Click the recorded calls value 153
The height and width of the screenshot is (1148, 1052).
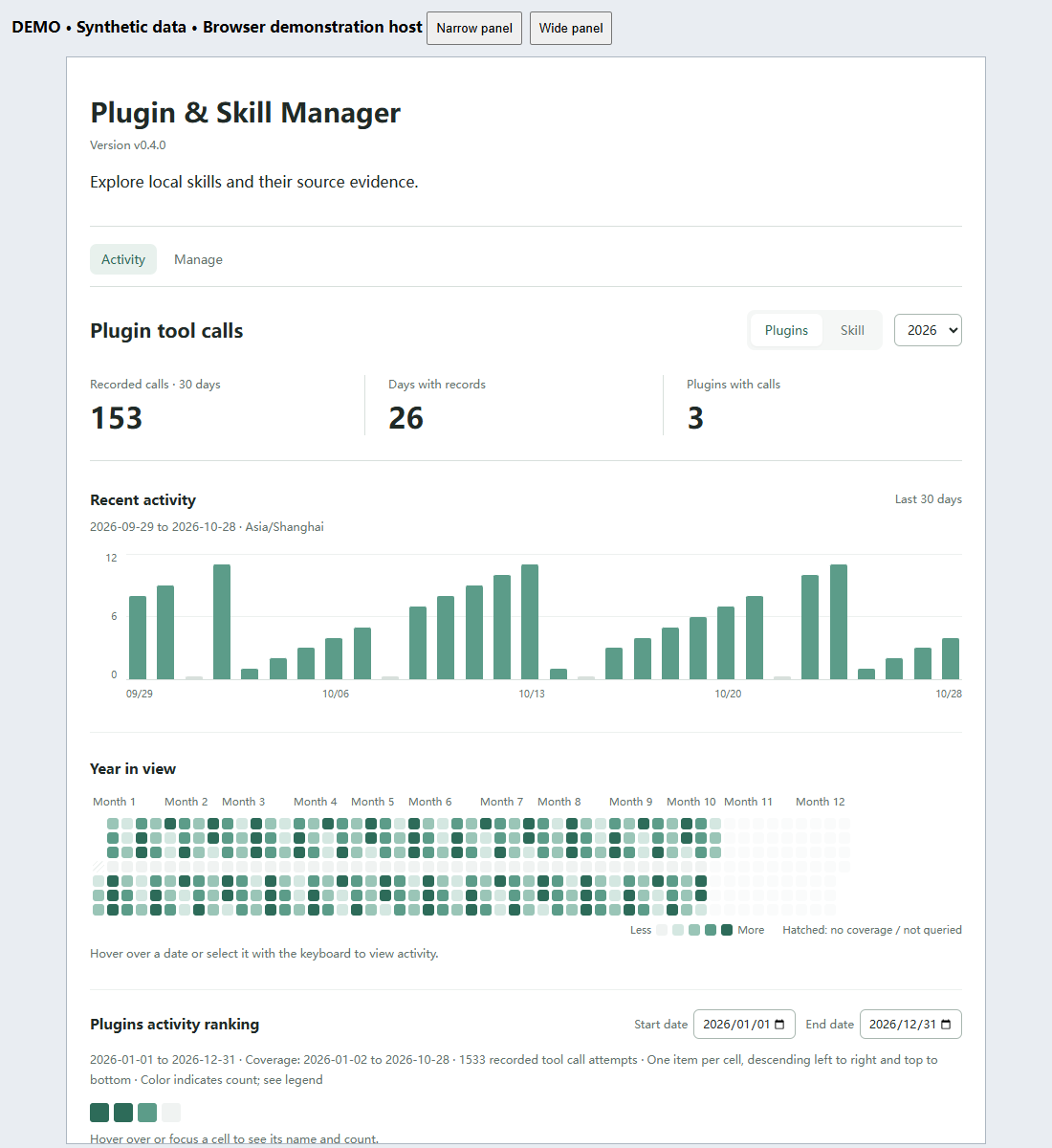click(117, 418)
